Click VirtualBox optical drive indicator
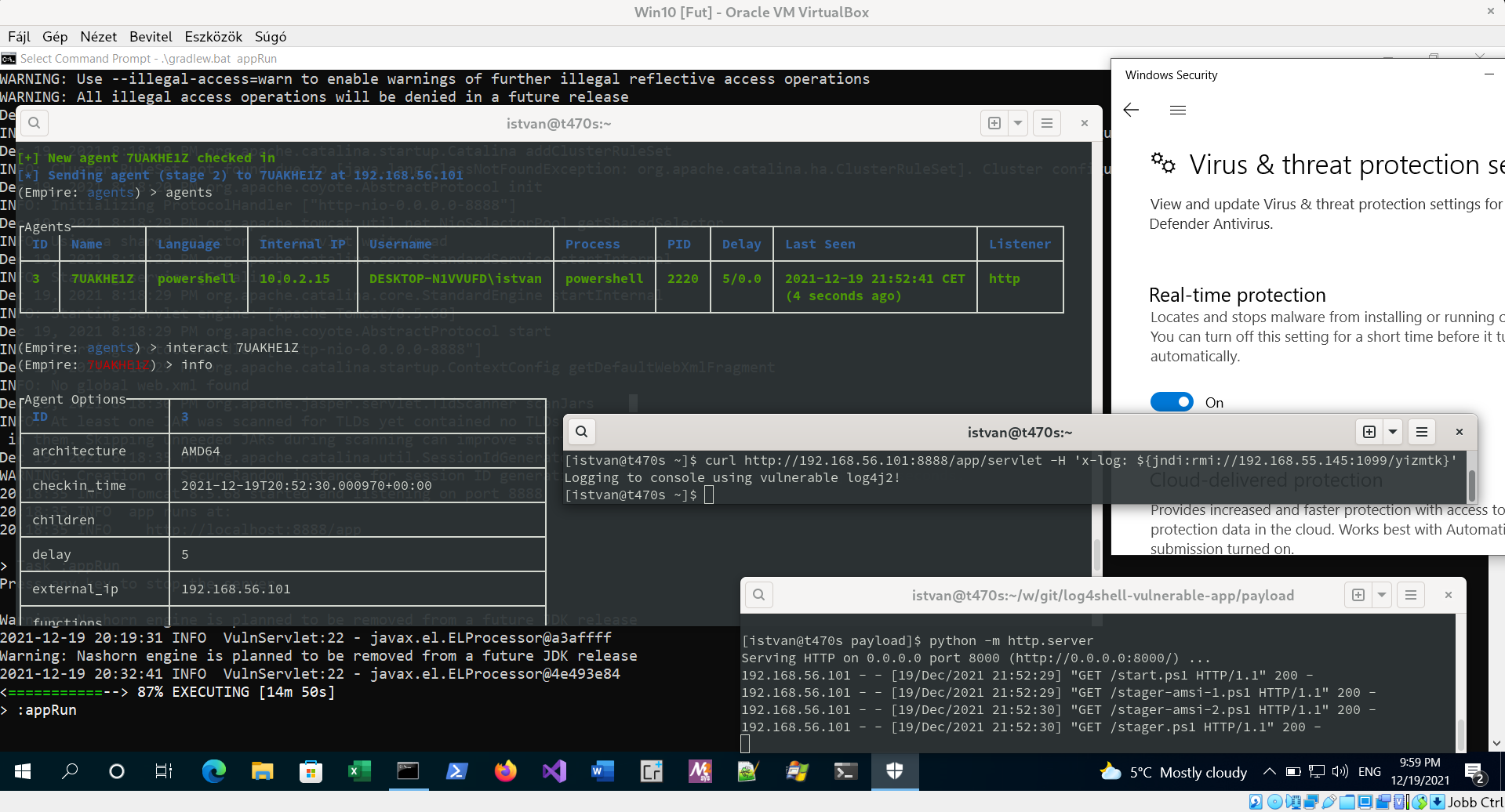The image size is (1505, 812). click(x=1275, y=802)
